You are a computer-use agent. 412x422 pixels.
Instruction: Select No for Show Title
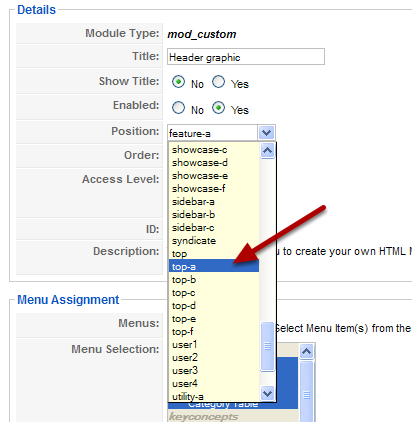[x=178, y=82]
